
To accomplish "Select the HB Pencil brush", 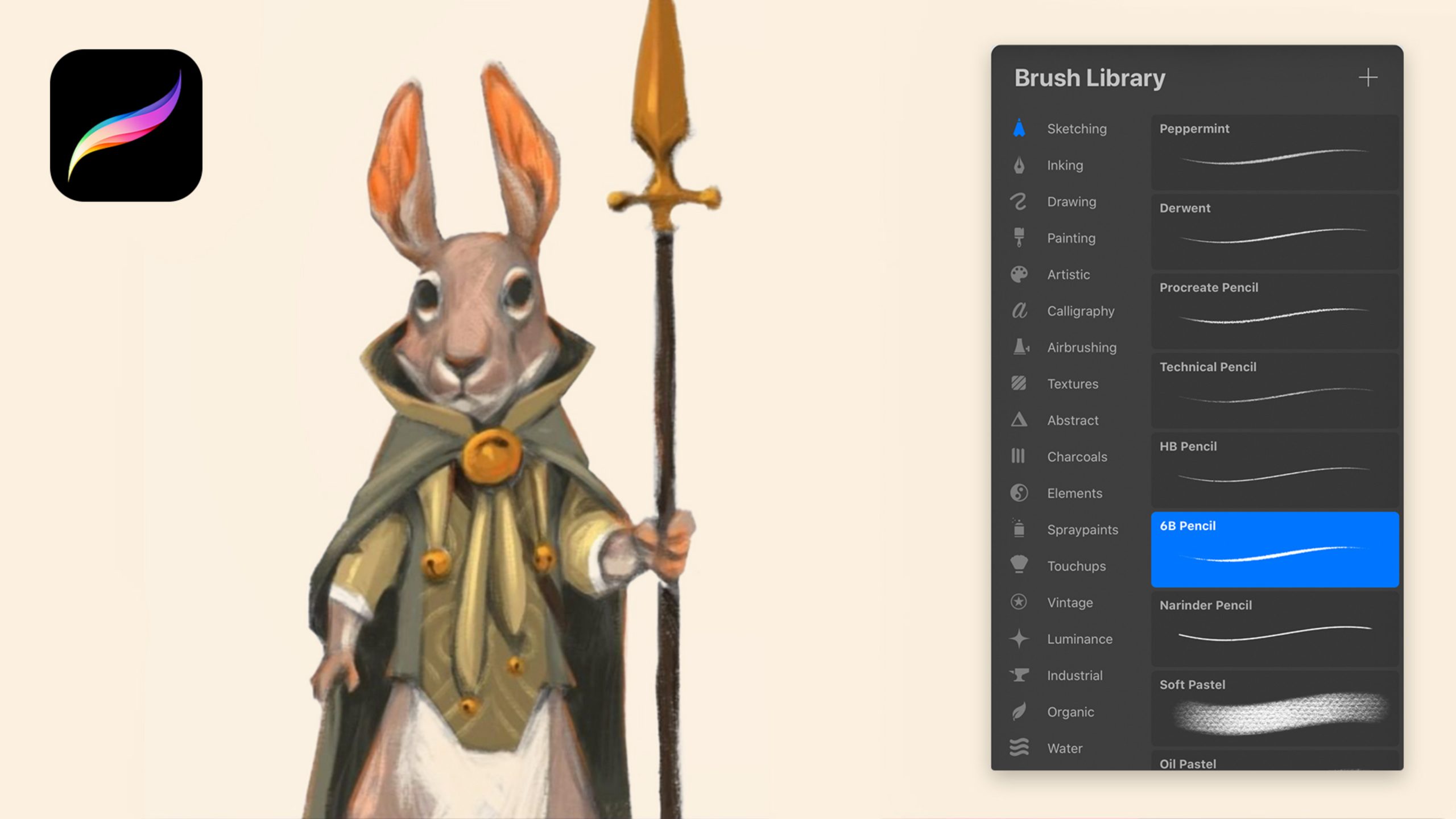I will tap(1275, 470).
